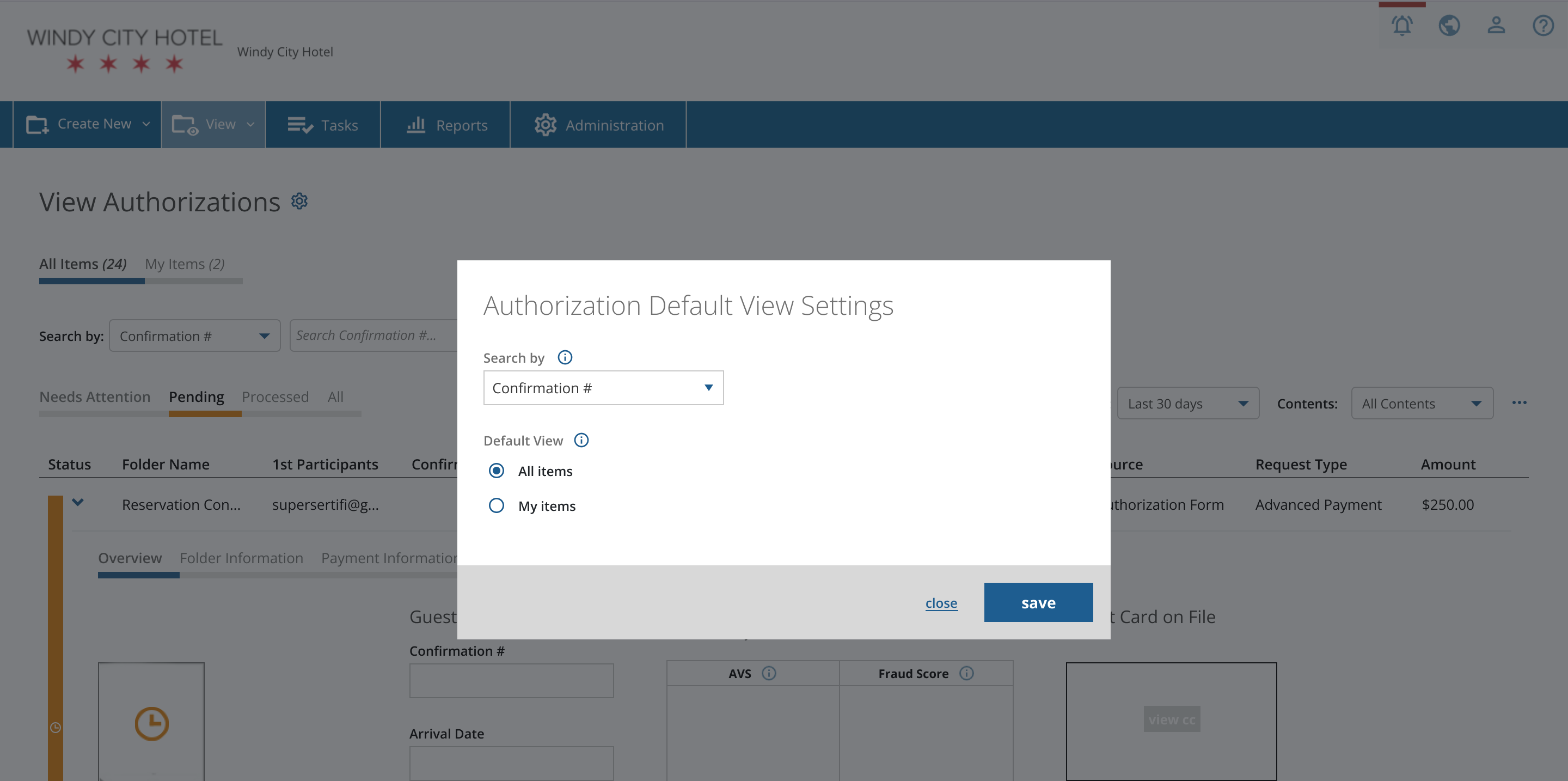Click the close link

[942, 603]
